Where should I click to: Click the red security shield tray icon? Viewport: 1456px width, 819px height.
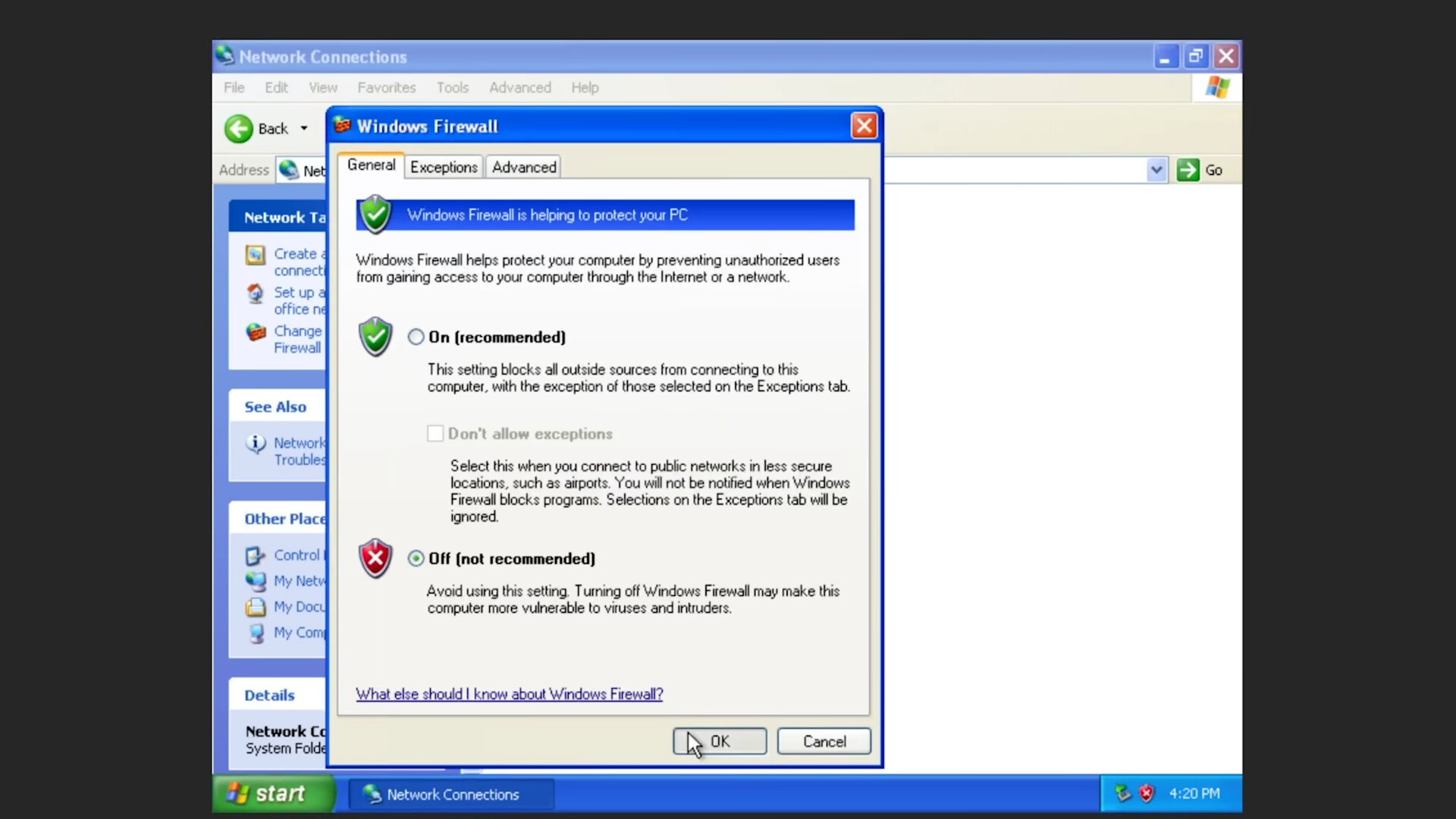tap(1147, 794)
